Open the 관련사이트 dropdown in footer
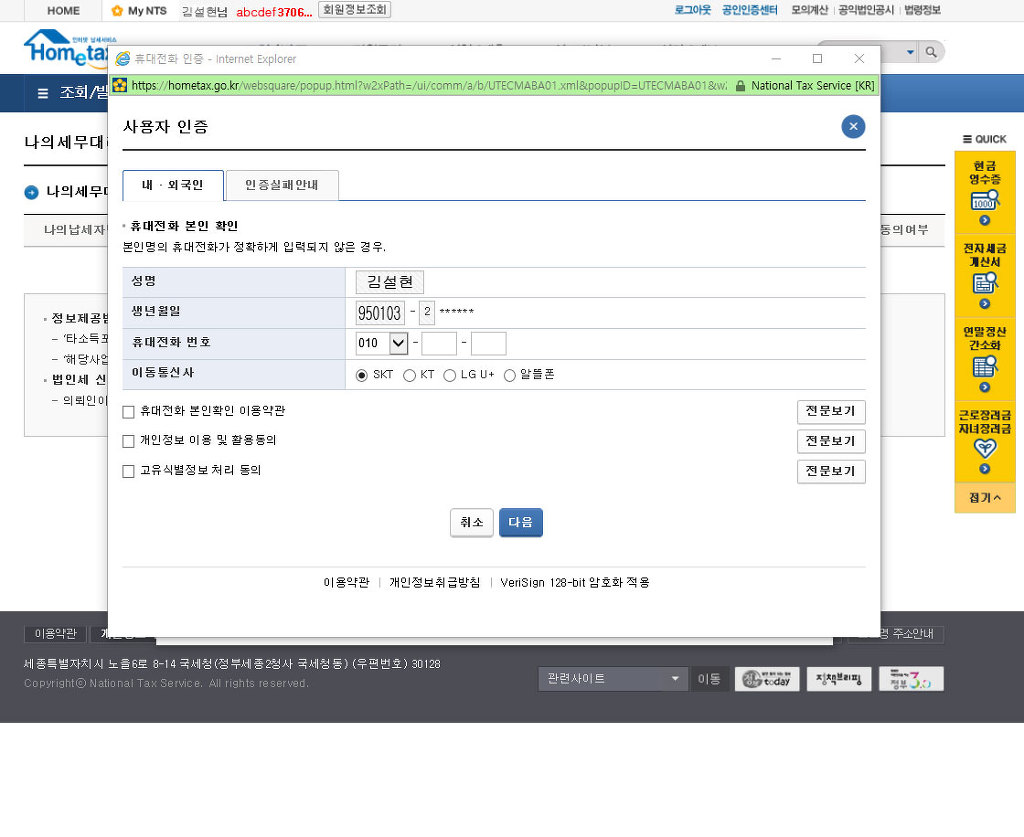This screenshot has width=1024, height=837. 612,679
